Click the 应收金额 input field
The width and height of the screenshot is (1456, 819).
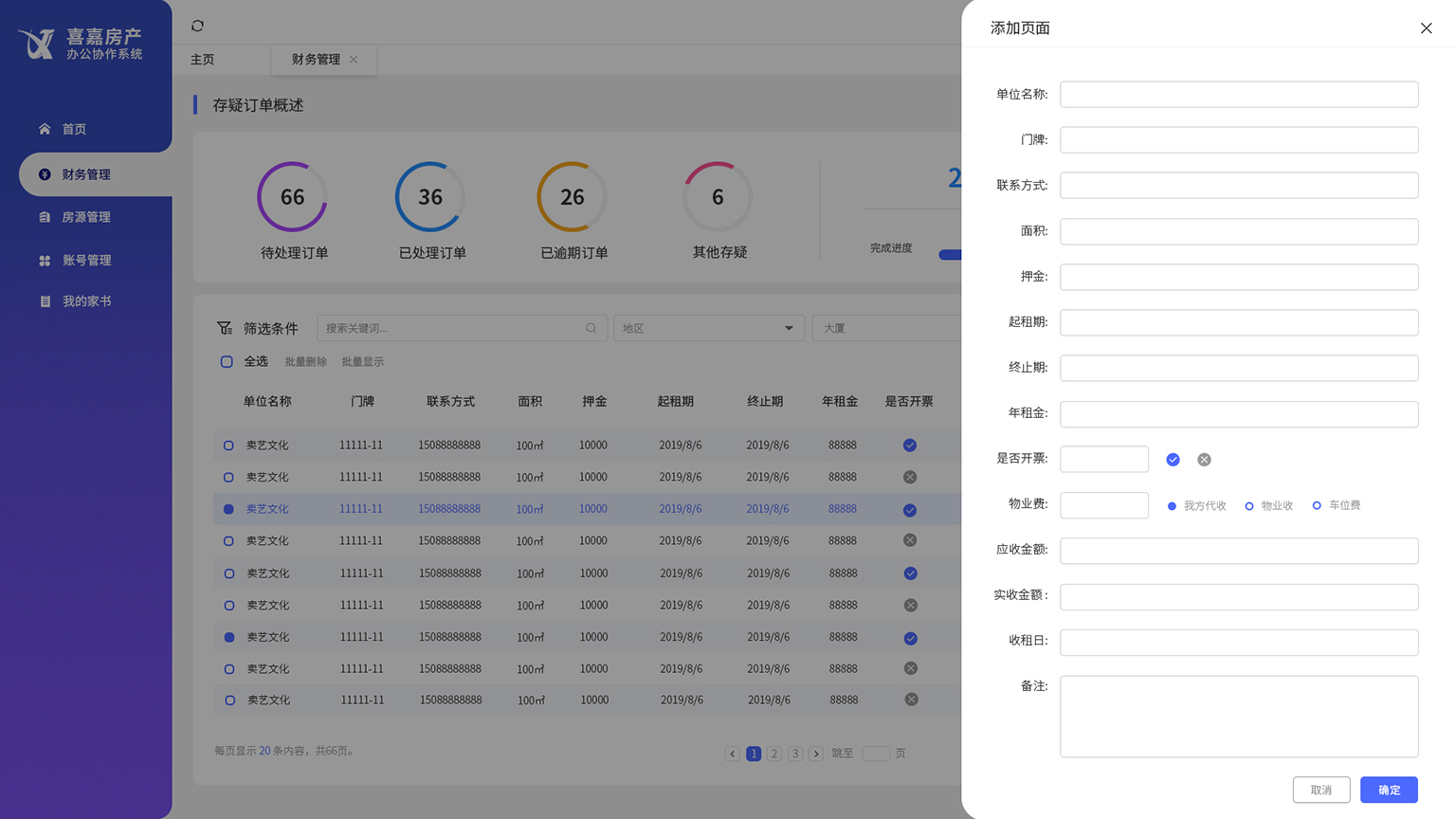[x=1239, y=551]
